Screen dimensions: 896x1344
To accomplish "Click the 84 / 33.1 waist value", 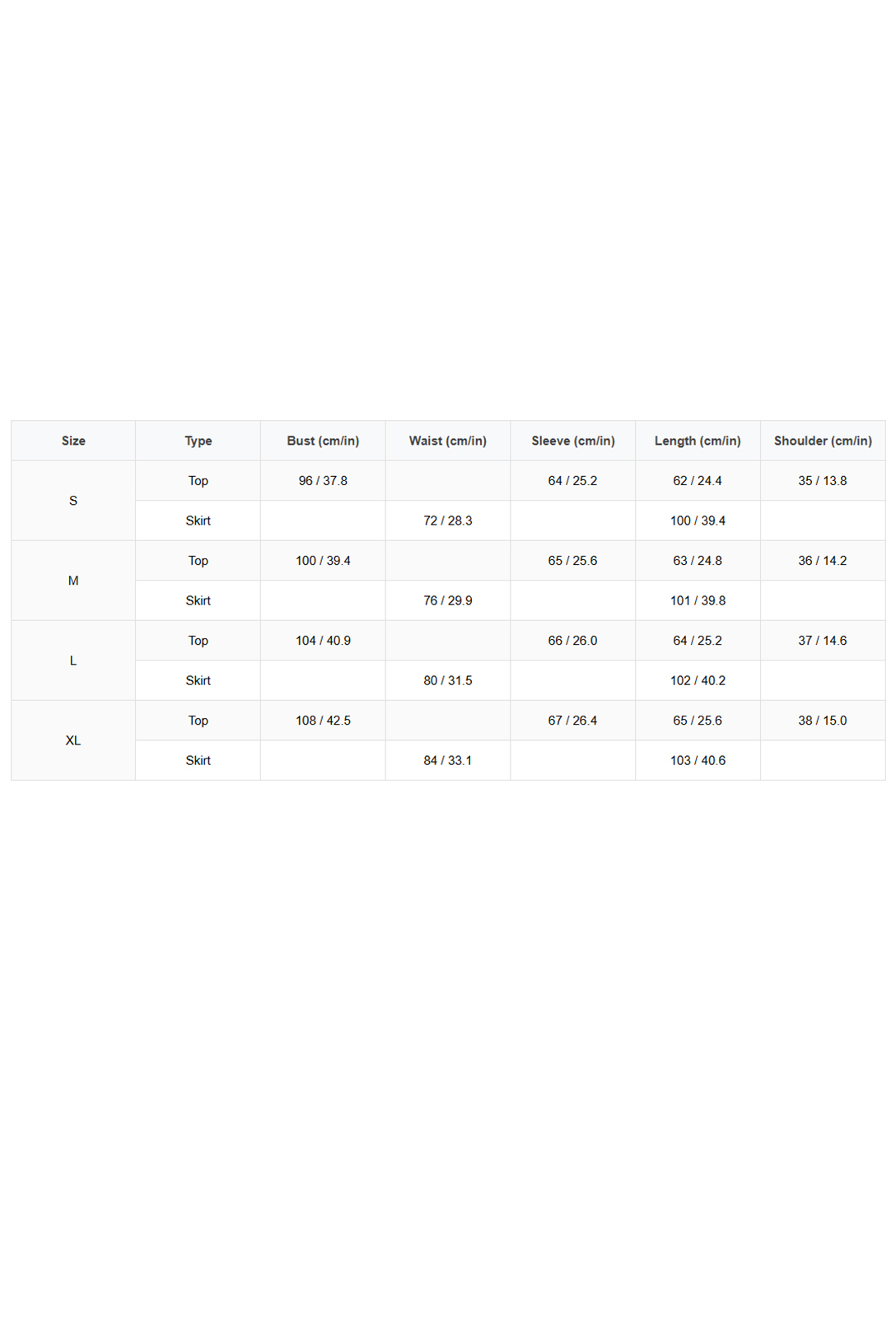I will 448,760.
